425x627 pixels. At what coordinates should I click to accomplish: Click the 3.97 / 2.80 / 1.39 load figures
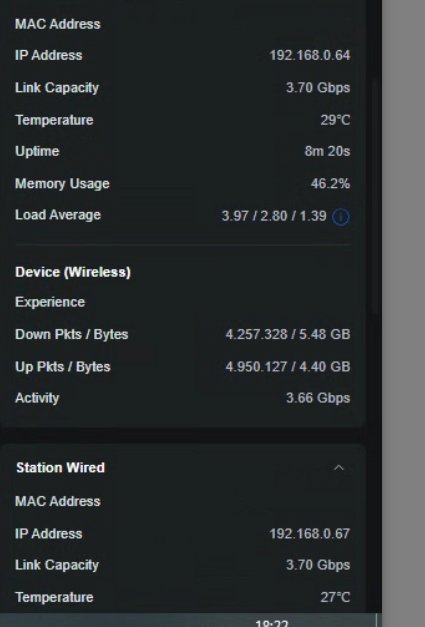pos(274,216)
